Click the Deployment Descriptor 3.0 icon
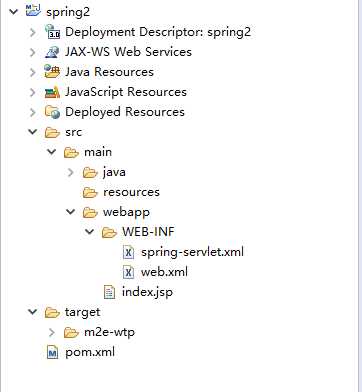362x392 pixels. coord(52,32)
